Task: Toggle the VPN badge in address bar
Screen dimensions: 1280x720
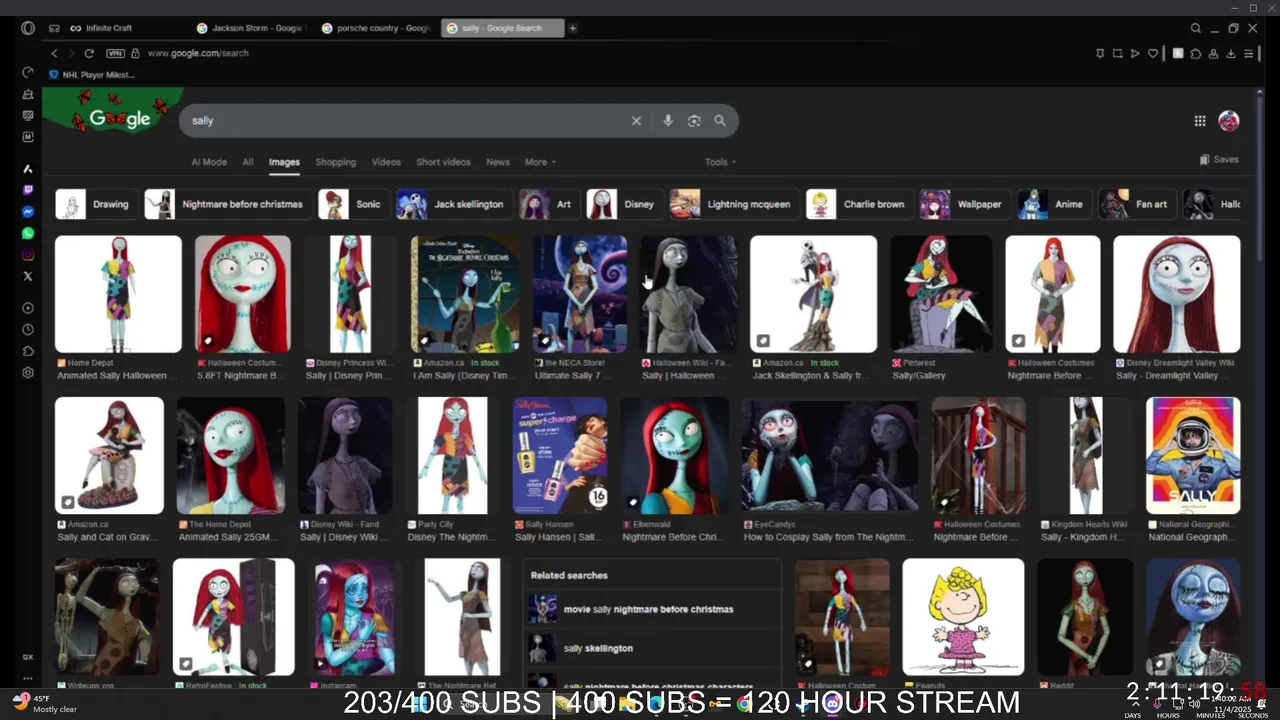Action: [x=115, y=53]
